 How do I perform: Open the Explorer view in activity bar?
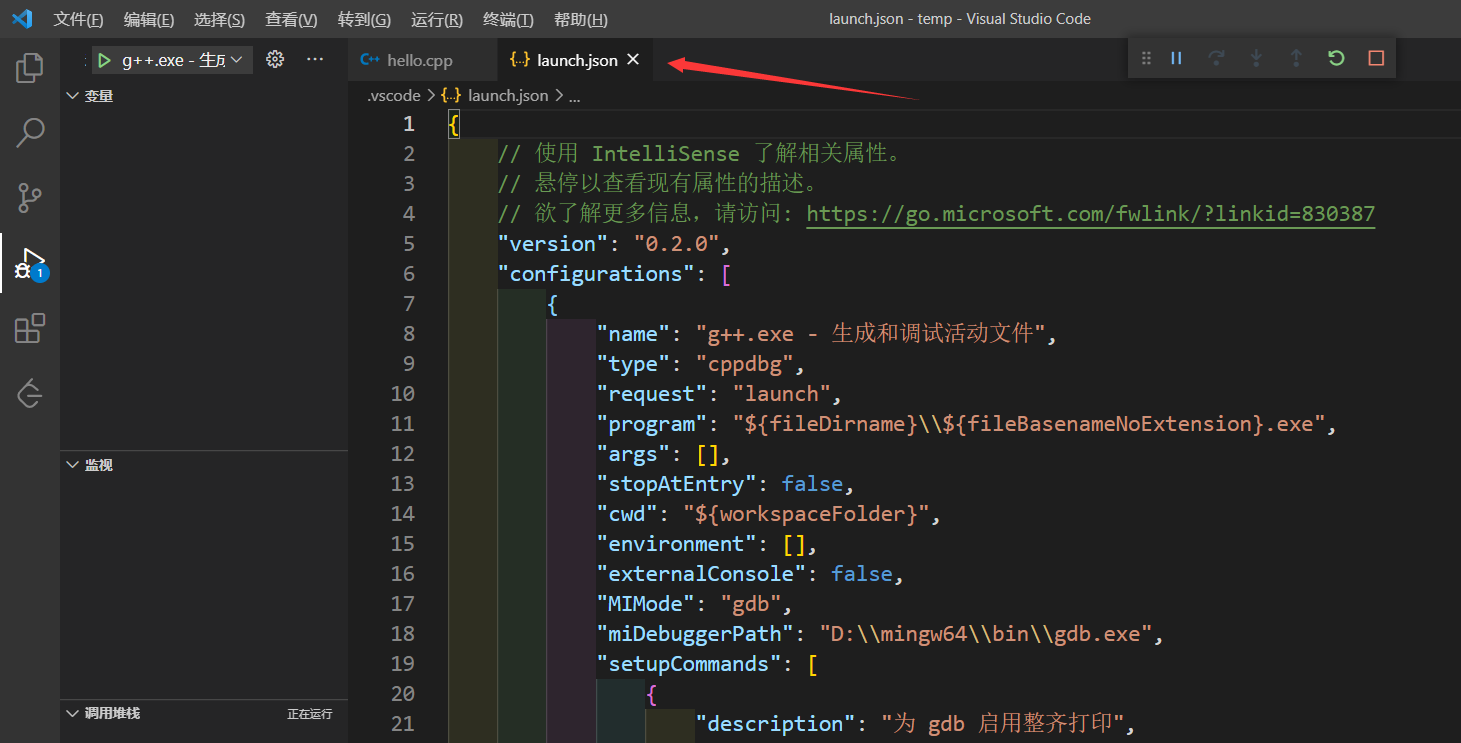(x=30, y=68)
